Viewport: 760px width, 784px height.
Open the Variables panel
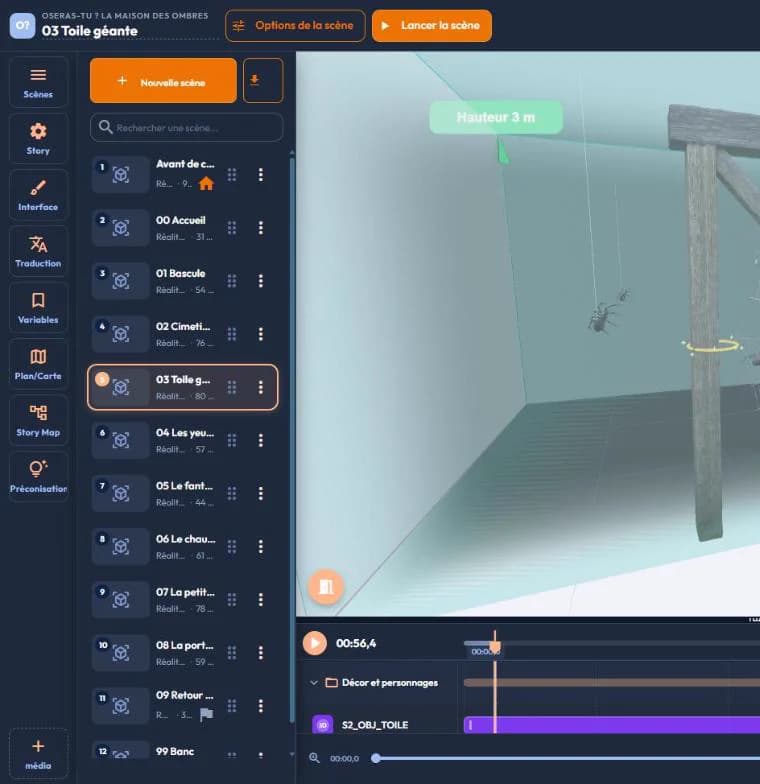[x=38, y=308]
